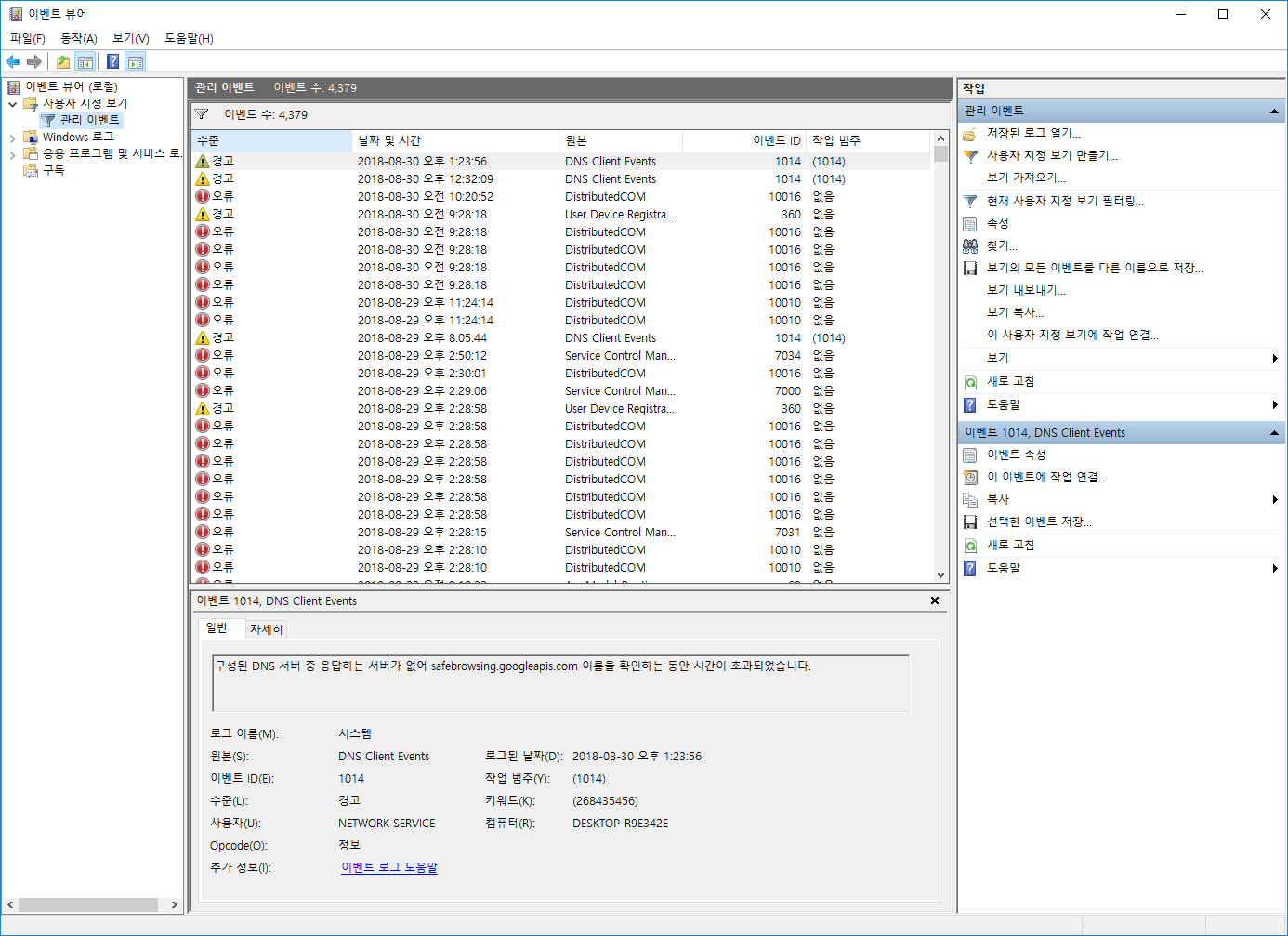
Task: Click the blue Help toolbar icon
Action: point(112,61)
